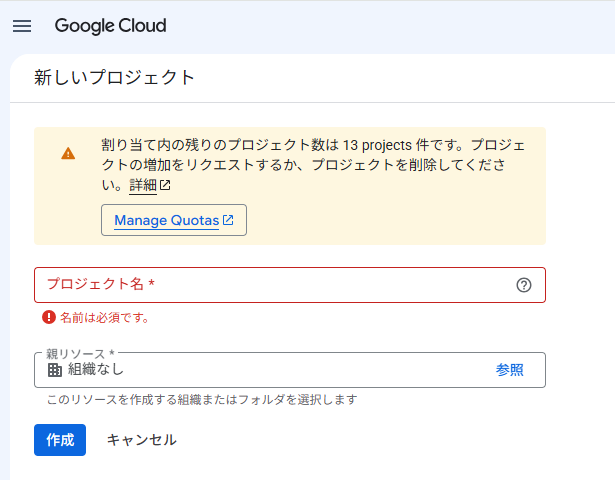The width and height of the screenshot is (615, 480).
Task: Click the red error icon beside 名前は必須です
Action: click(x=49, y=317)
